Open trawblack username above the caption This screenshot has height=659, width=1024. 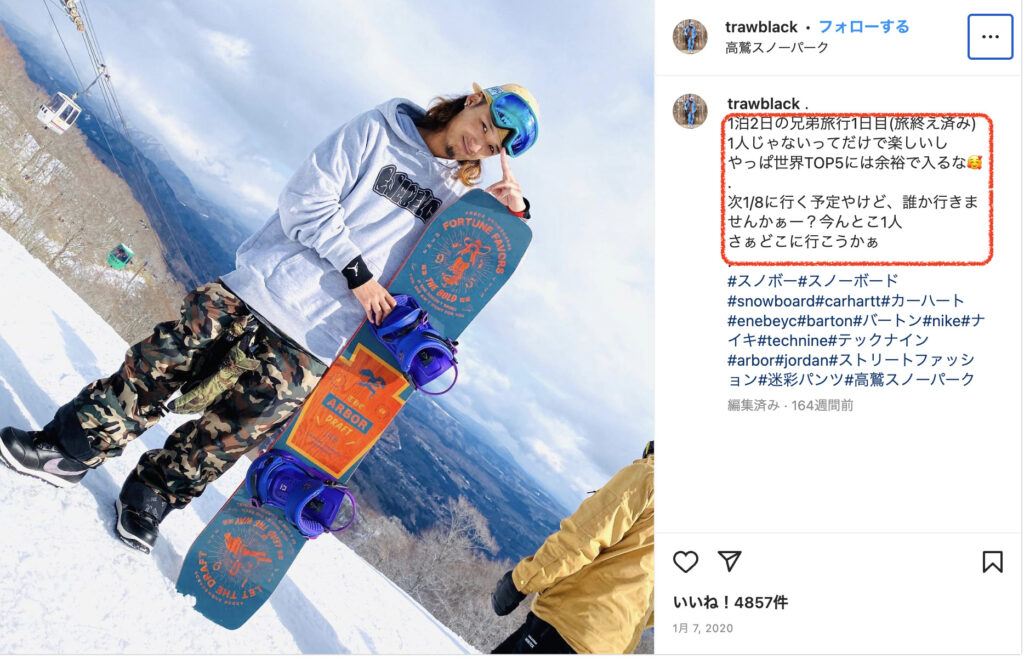click(x=763, y=104)
